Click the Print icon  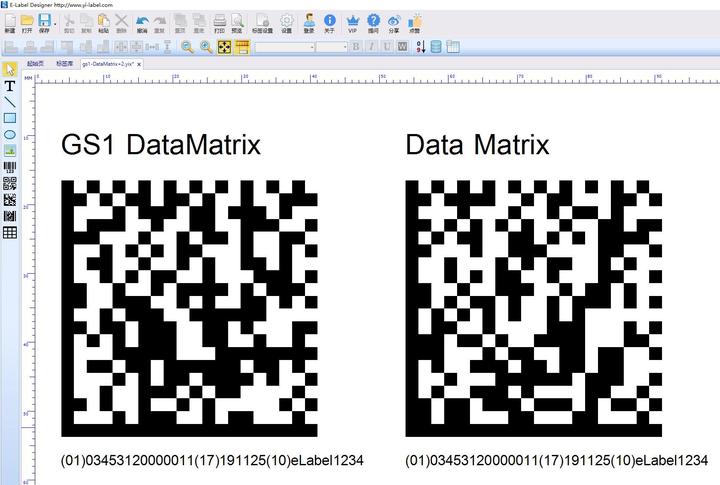coord(219,23)
